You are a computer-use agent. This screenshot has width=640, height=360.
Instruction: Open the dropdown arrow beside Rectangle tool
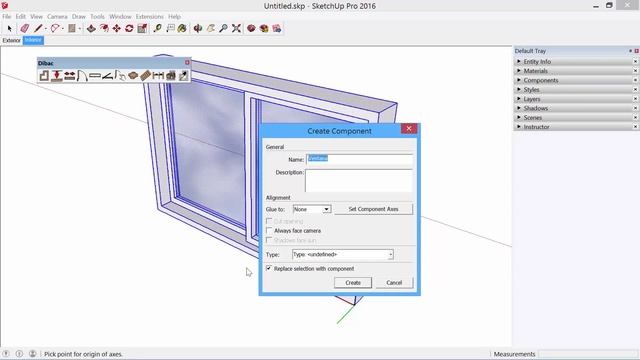(80, 29)
